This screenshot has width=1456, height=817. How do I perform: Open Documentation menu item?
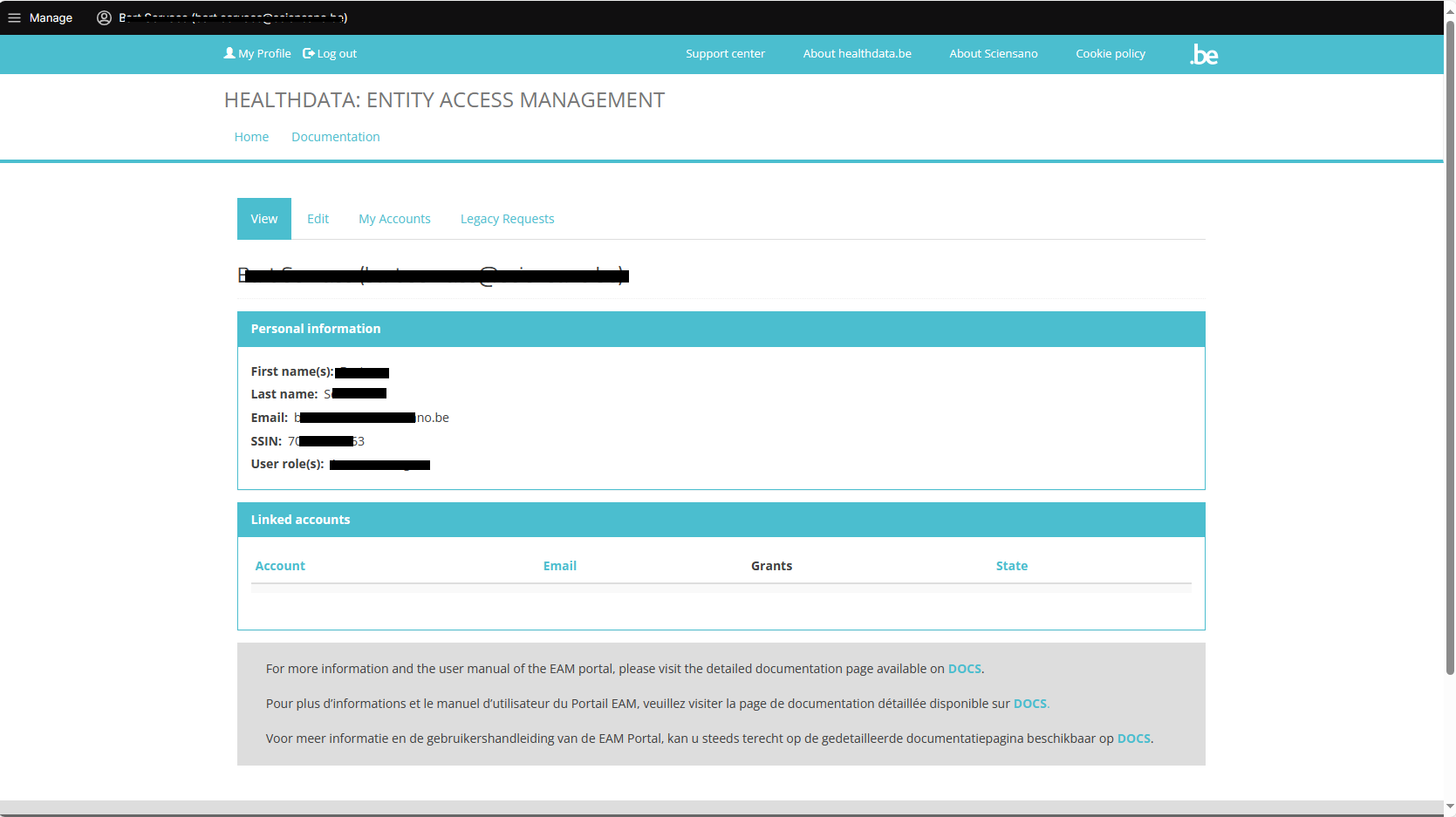point(335,137)
